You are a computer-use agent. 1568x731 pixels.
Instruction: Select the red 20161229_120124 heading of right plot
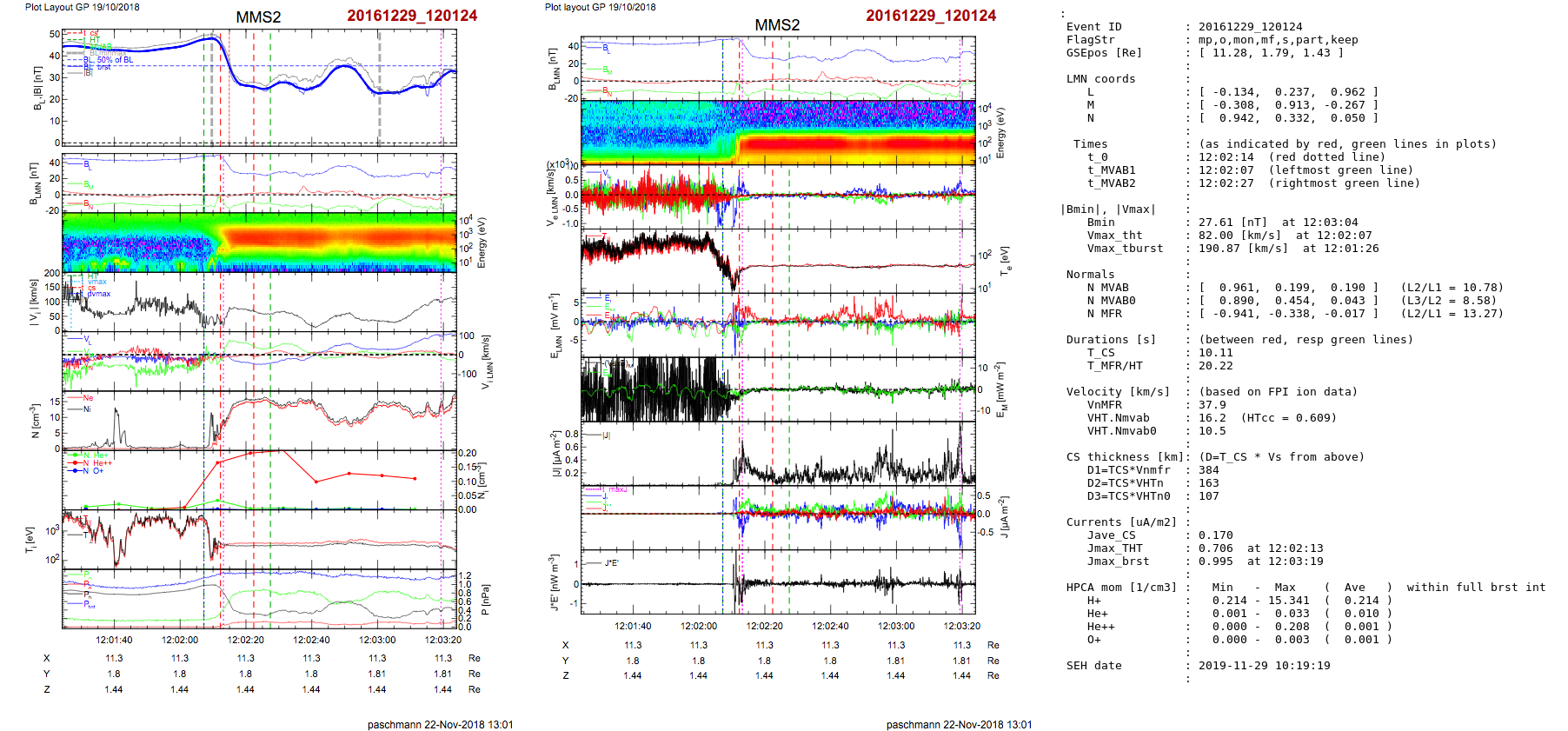(x=931, y=16)
